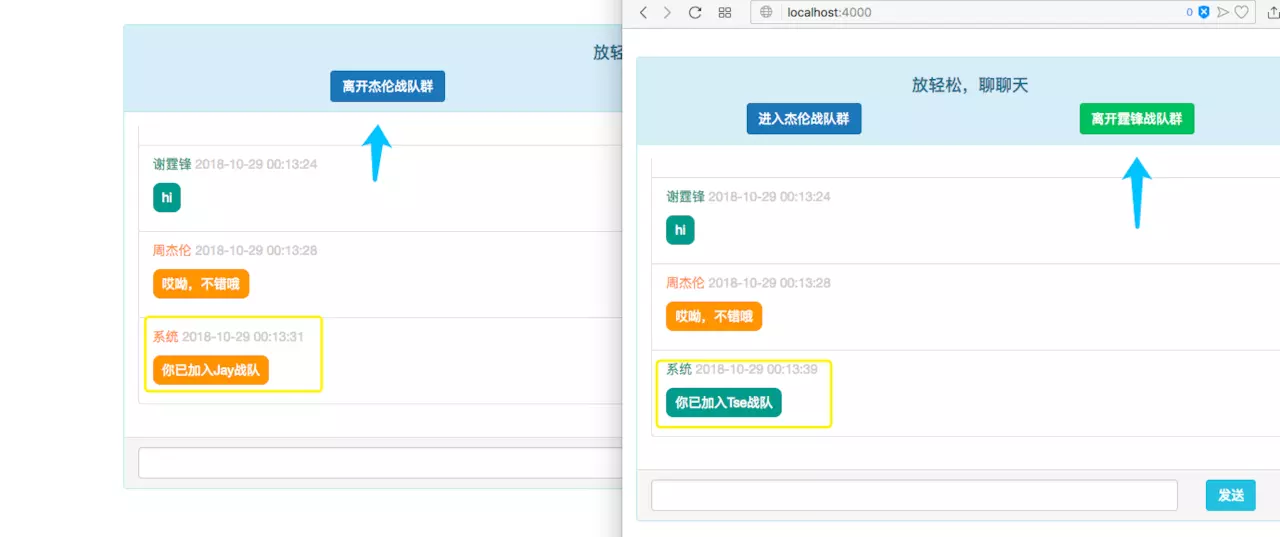Open the ad blocker shield icon
This screenshot has width=1280, height=537.
click(1204, 12)
